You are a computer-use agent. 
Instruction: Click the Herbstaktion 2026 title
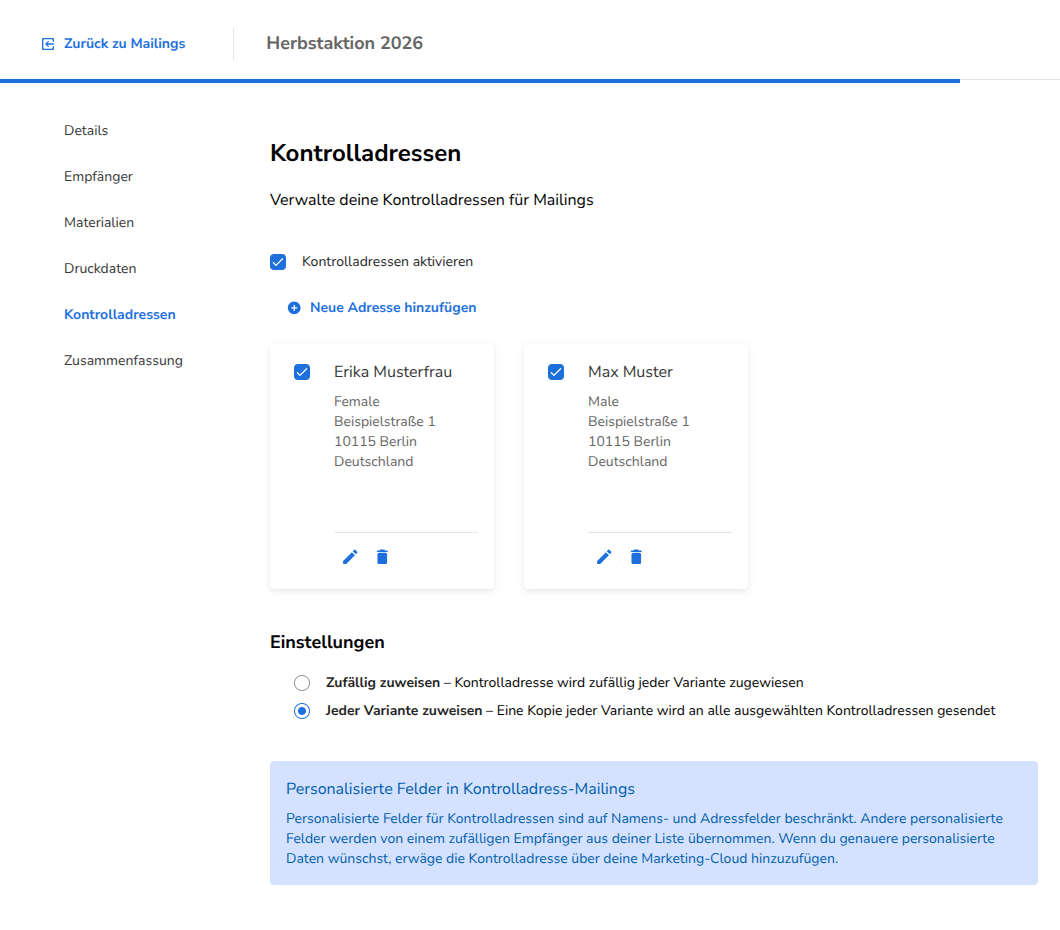pos(344,43)
